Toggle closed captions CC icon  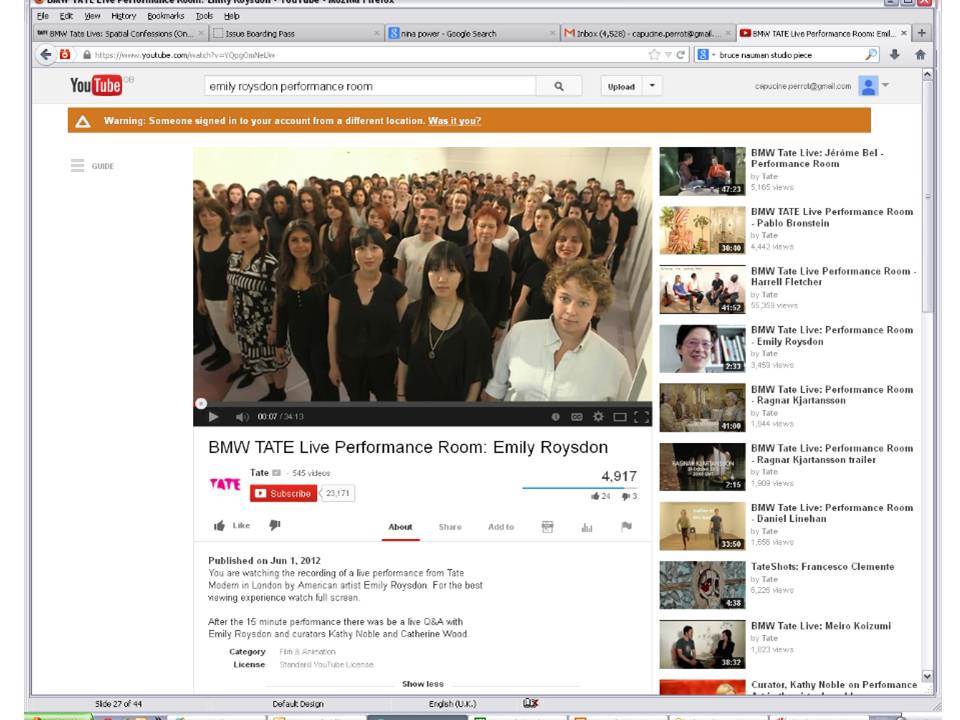click(x=577, y=417)
